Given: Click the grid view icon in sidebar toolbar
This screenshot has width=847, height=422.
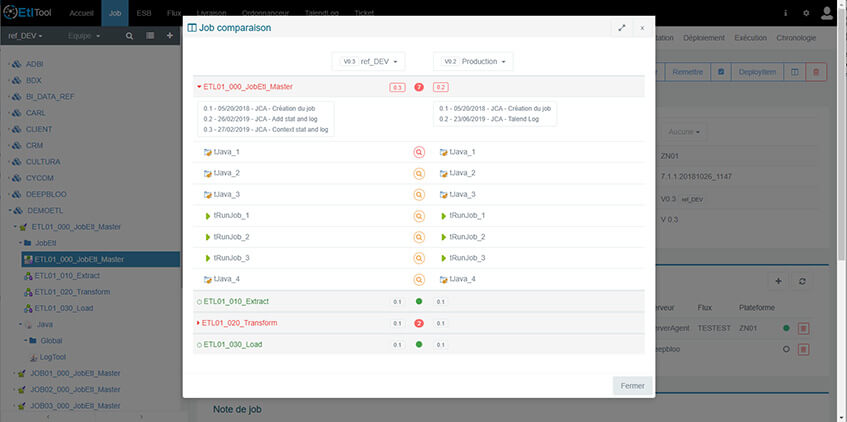Looking at the screenshot, I should click(150, 36).
